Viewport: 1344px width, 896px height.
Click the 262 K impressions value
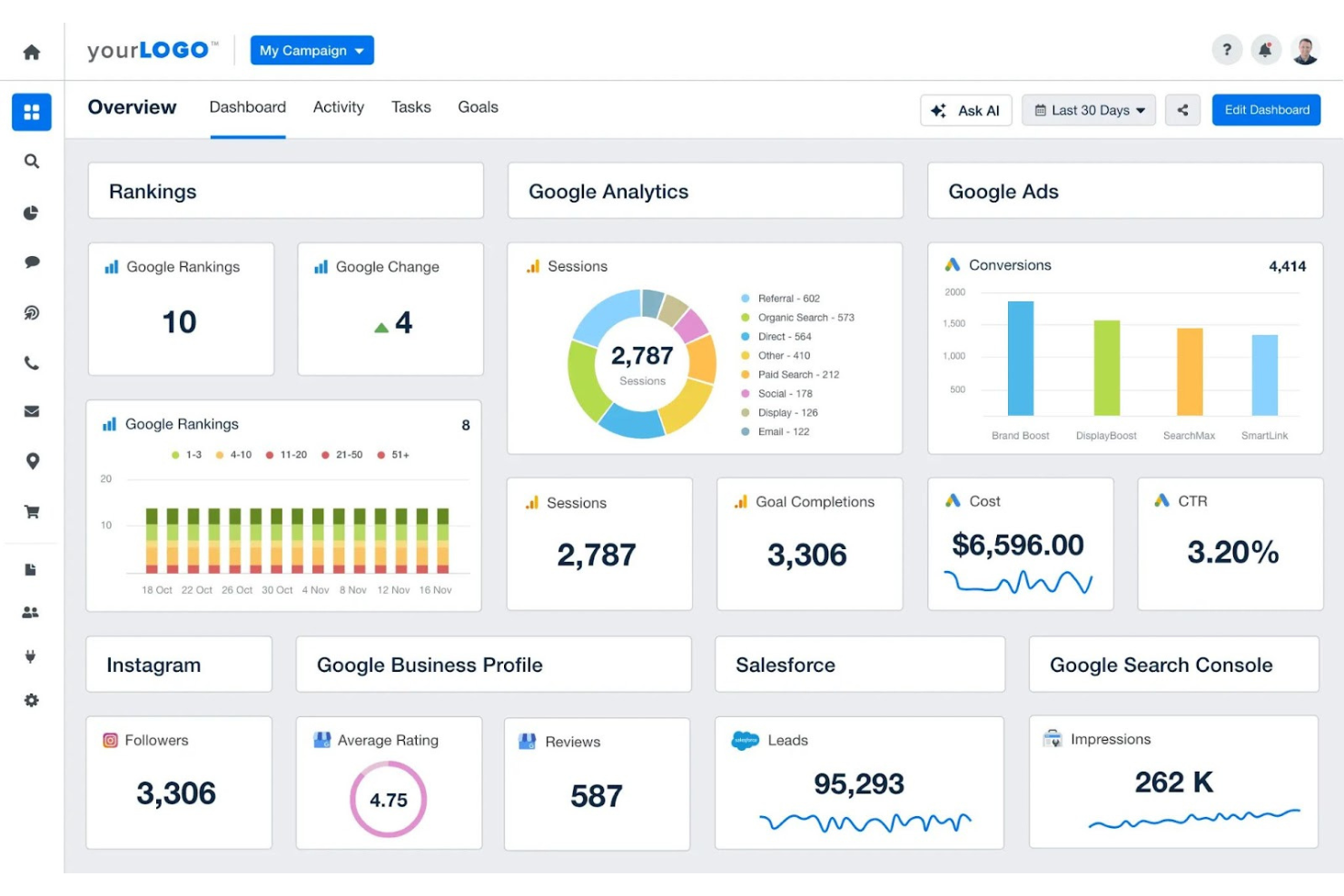point(1174,782)
